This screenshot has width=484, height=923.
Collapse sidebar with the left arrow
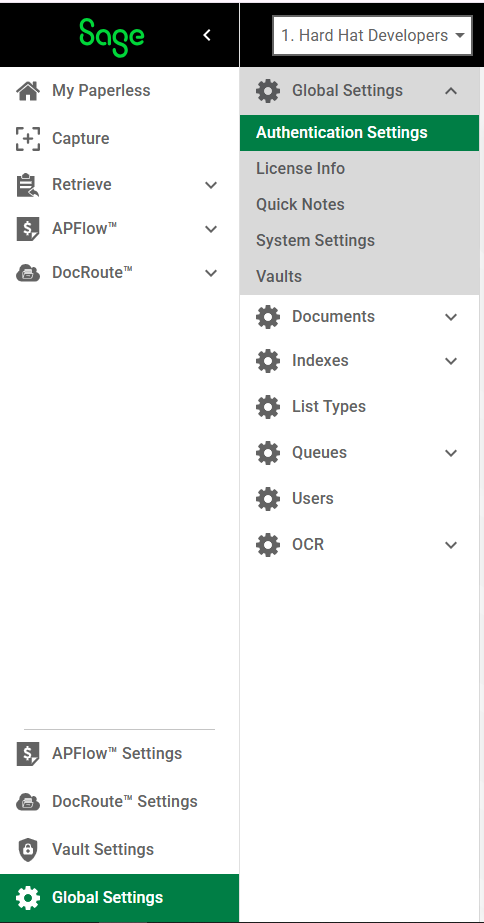point(207,35)
